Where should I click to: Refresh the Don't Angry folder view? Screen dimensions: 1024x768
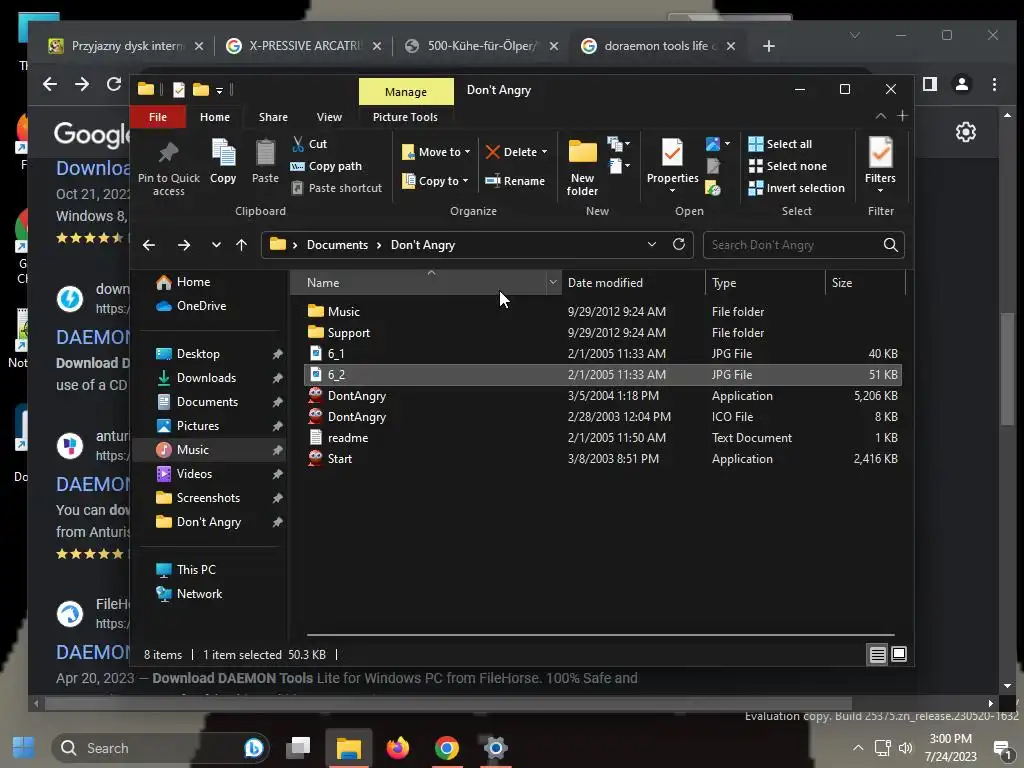(679, 244)
